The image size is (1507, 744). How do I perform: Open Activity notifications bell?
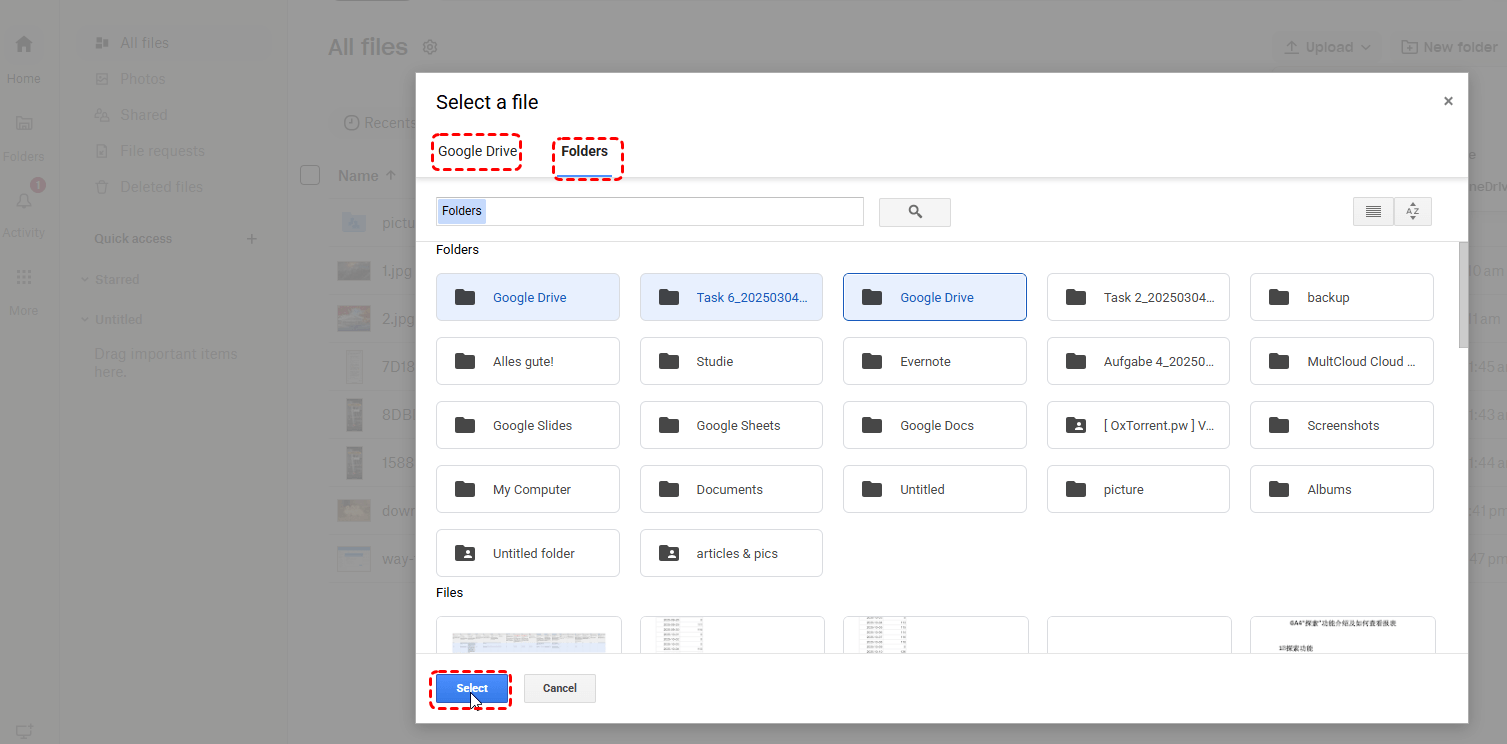[24, 201]
